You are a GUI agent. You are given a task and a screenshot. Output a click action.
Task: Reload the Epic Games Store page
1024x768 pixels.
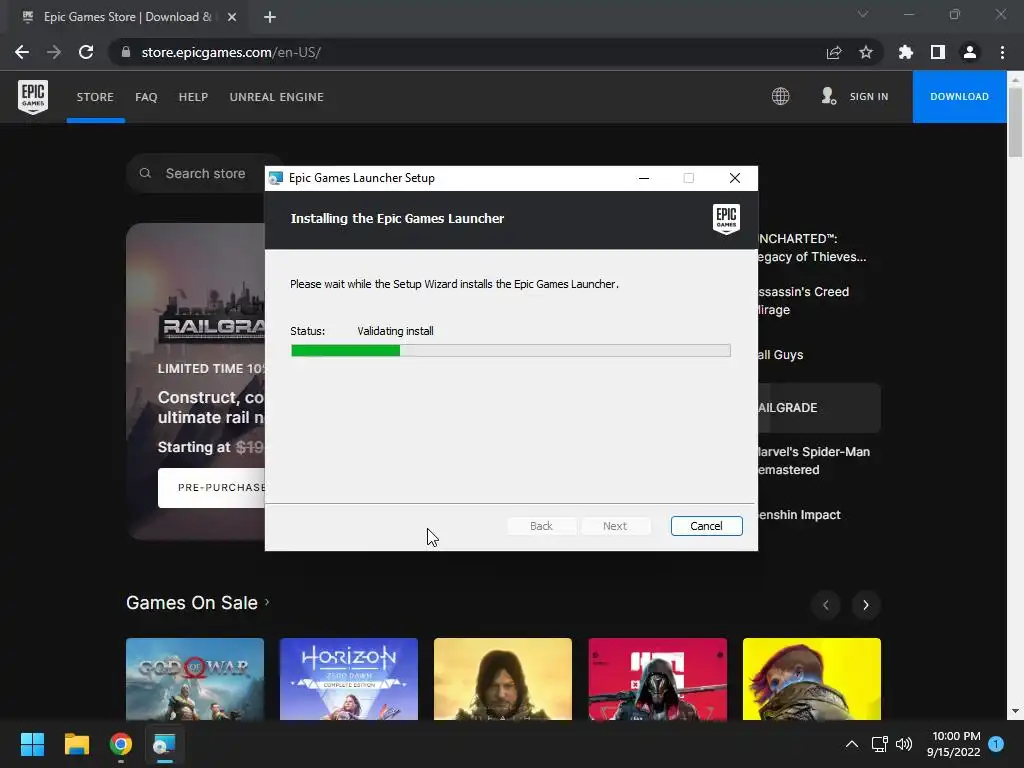coord(86,52)
